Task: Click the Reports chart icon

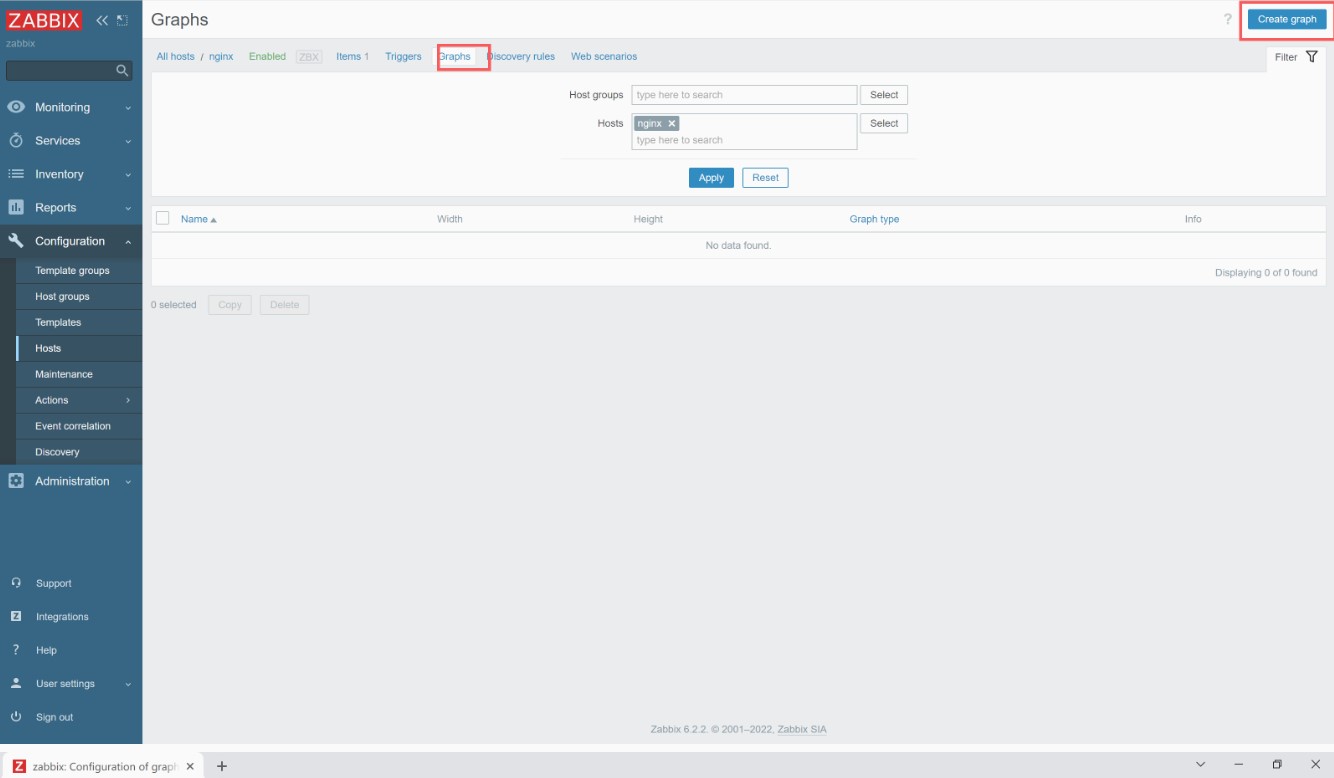Action: [16, 208]
